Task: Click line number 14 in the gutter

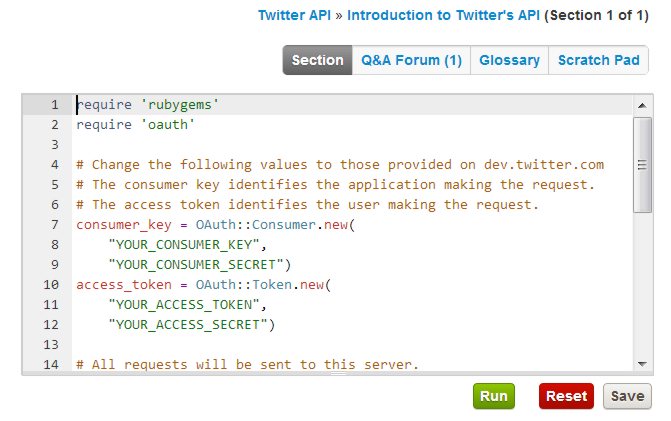Action: pyautogui.click(x=51, y=365)
